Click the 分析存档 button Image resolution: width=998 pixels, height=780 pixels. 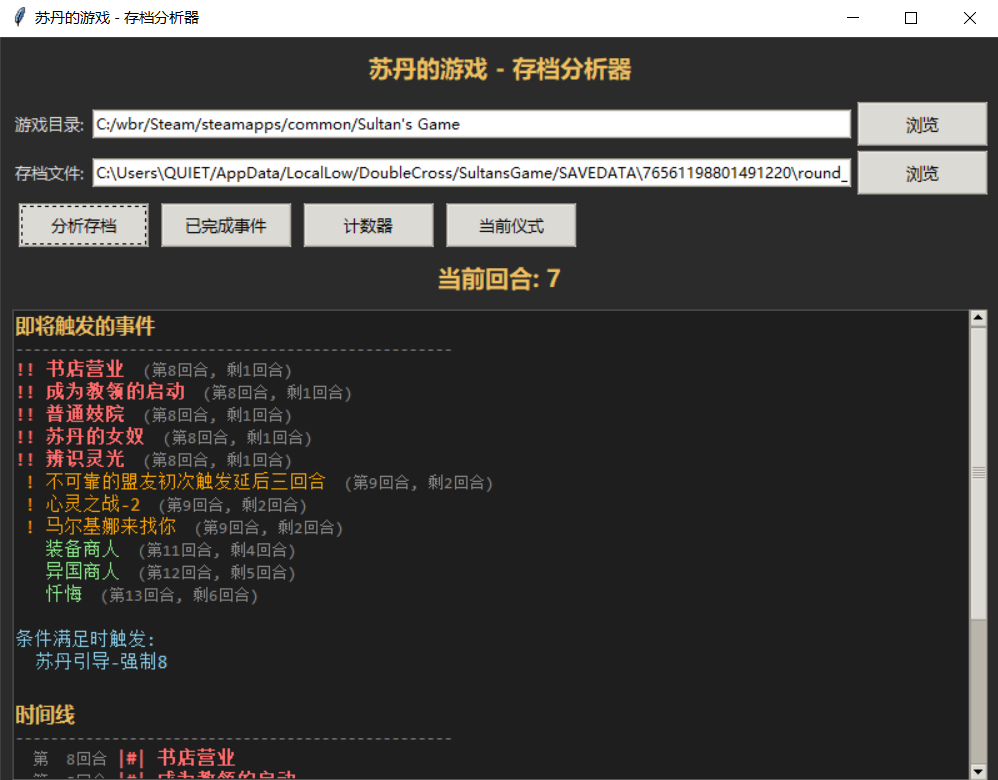[83, 225]
